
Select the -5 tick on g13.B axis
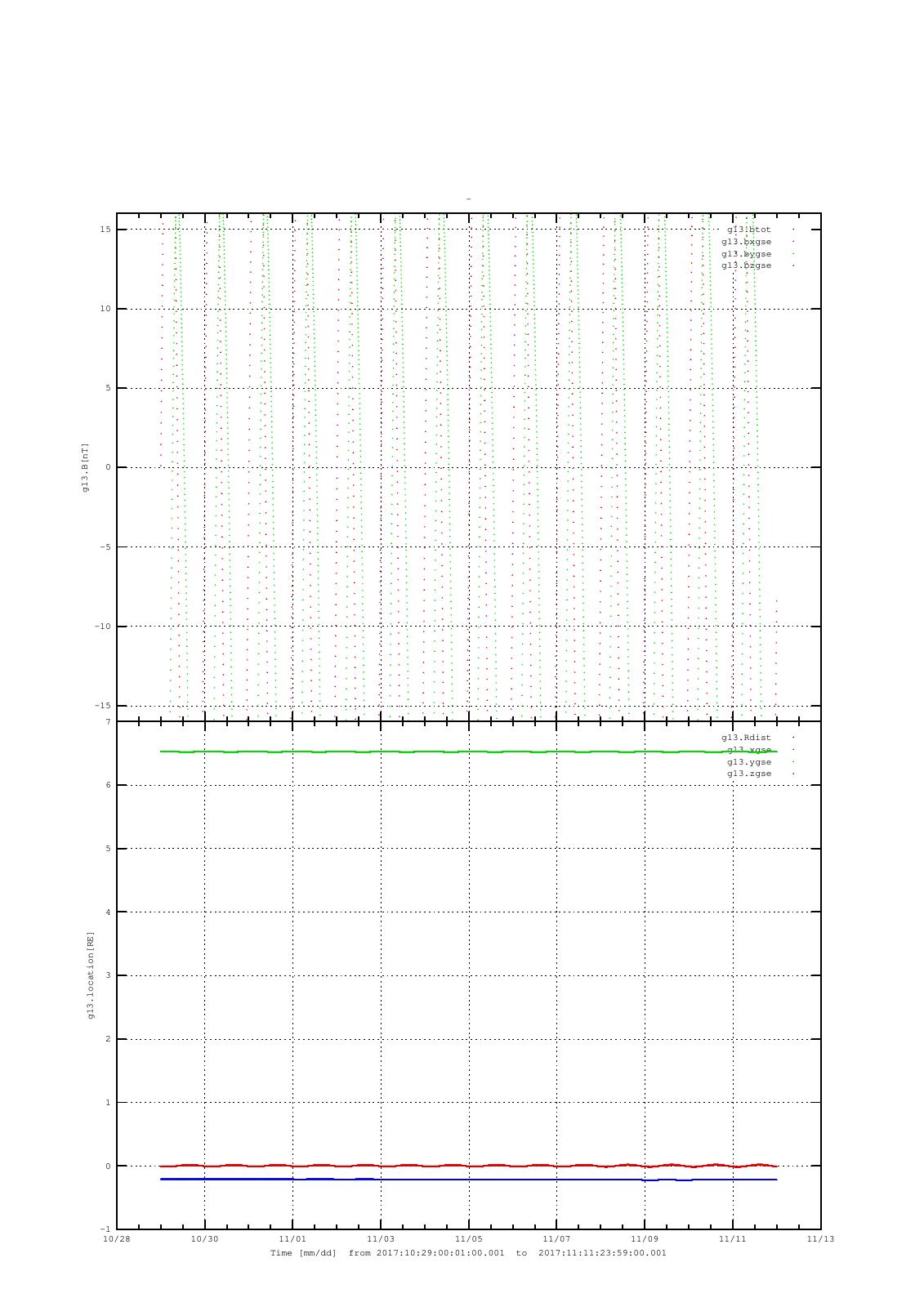pos(105,547)
